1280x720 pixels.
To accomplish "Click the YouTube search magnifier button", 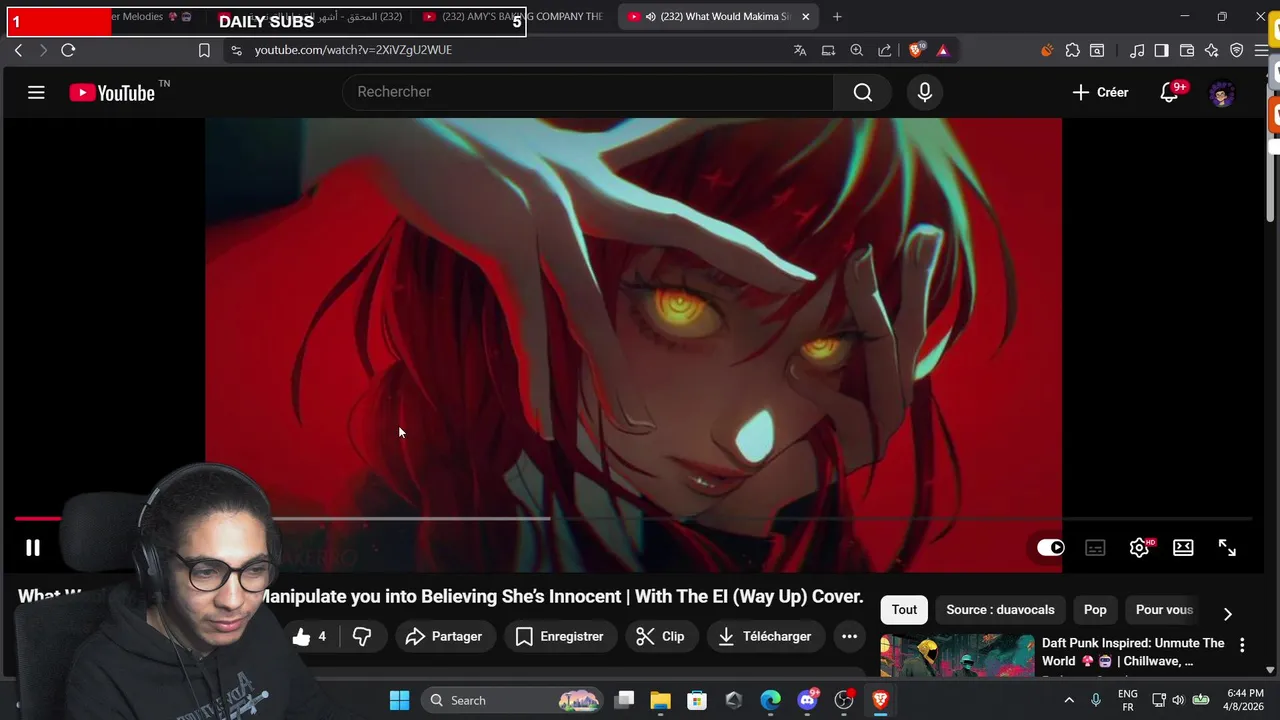I will point(863,92).
